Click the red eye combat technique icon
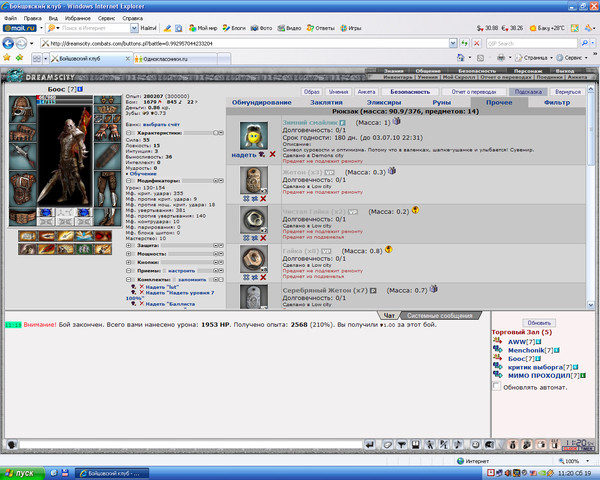 [x=103, y=236]
